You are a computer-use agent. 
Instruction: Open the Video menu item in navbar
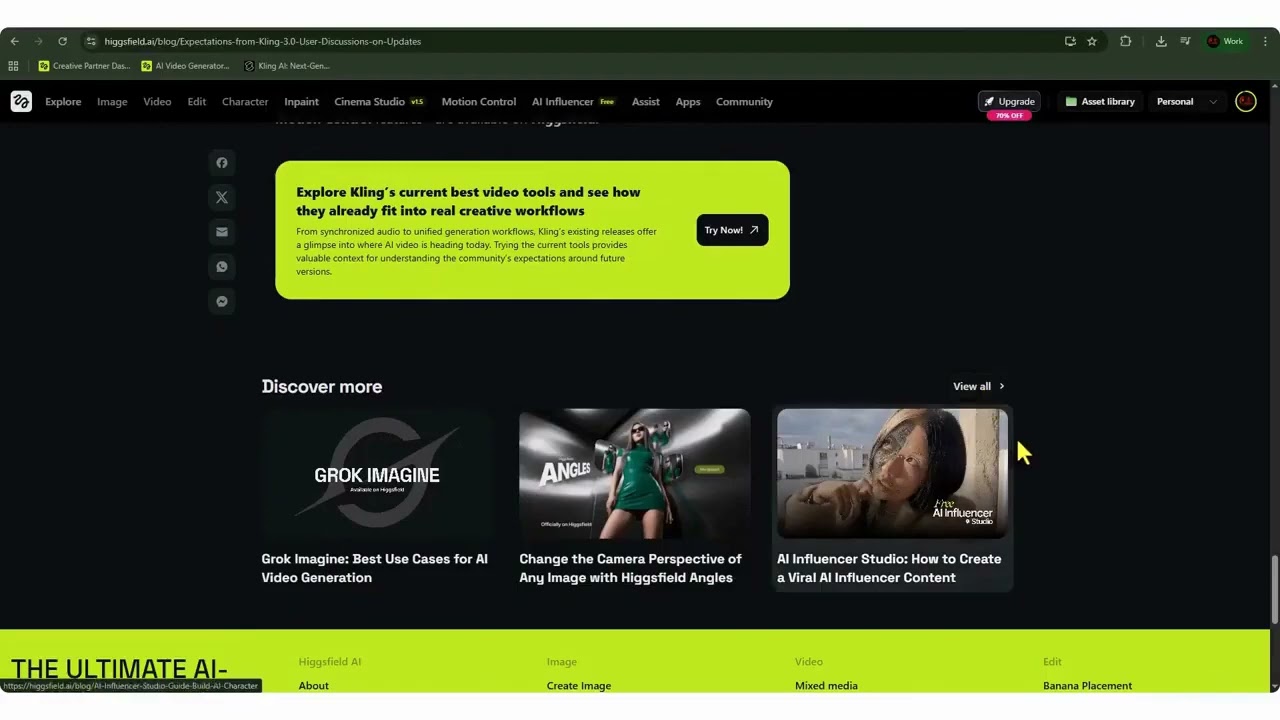157,101
